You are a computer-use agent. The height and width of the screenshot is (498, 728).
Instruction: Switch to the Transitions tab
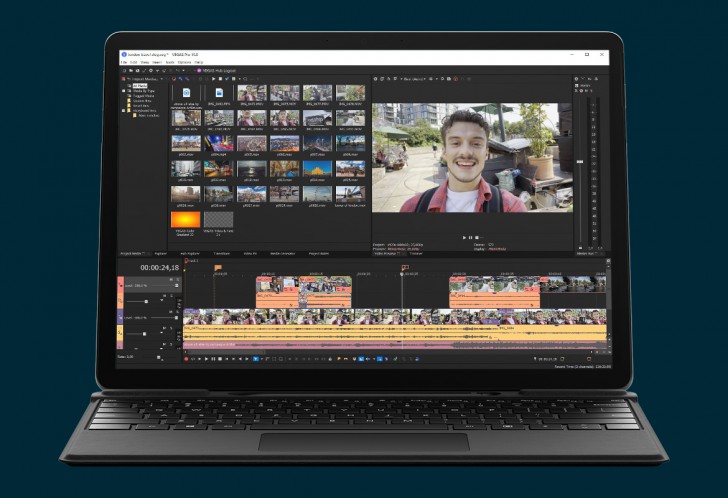tap(221, 253)
